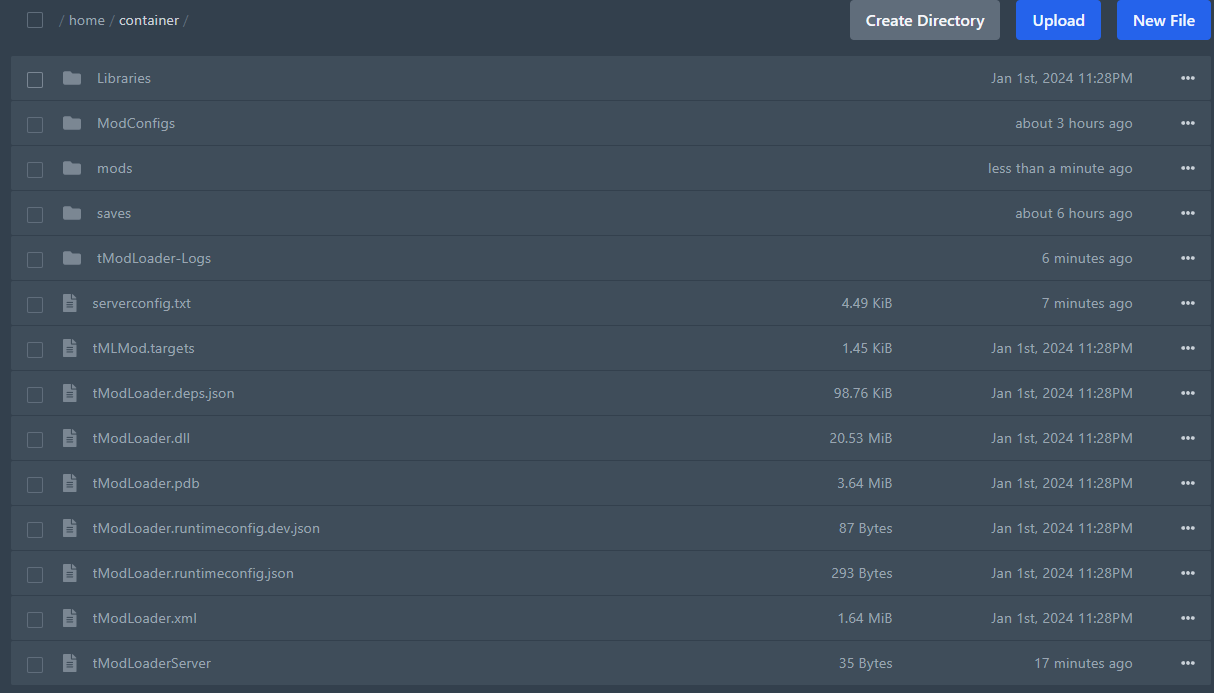
Task: Click the file icon for tModLoader.deps.json
Action: pos(69,393)
